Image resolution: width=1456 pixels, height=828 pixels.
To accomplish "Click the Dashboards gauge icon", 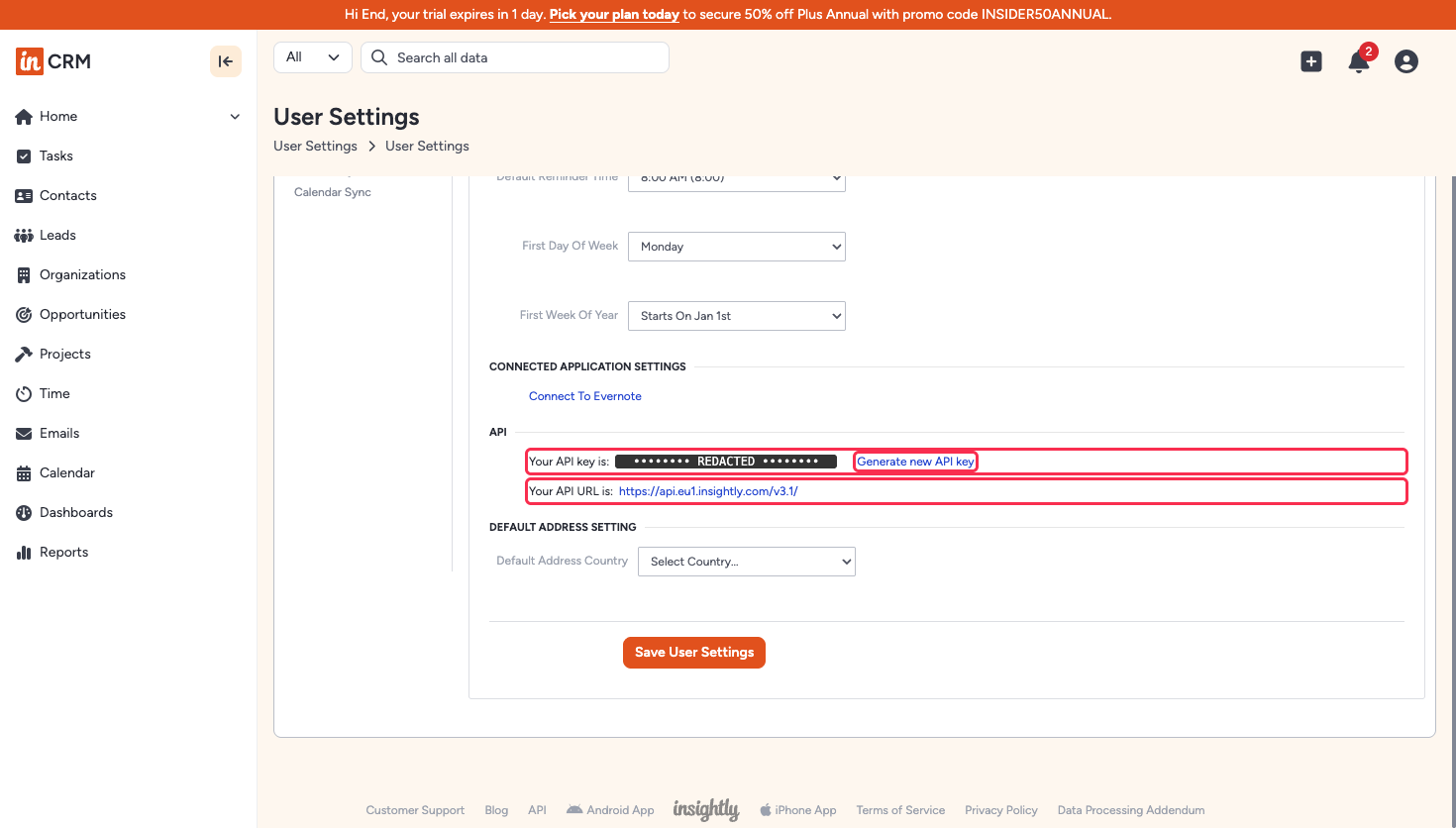I will pos(24,513).
